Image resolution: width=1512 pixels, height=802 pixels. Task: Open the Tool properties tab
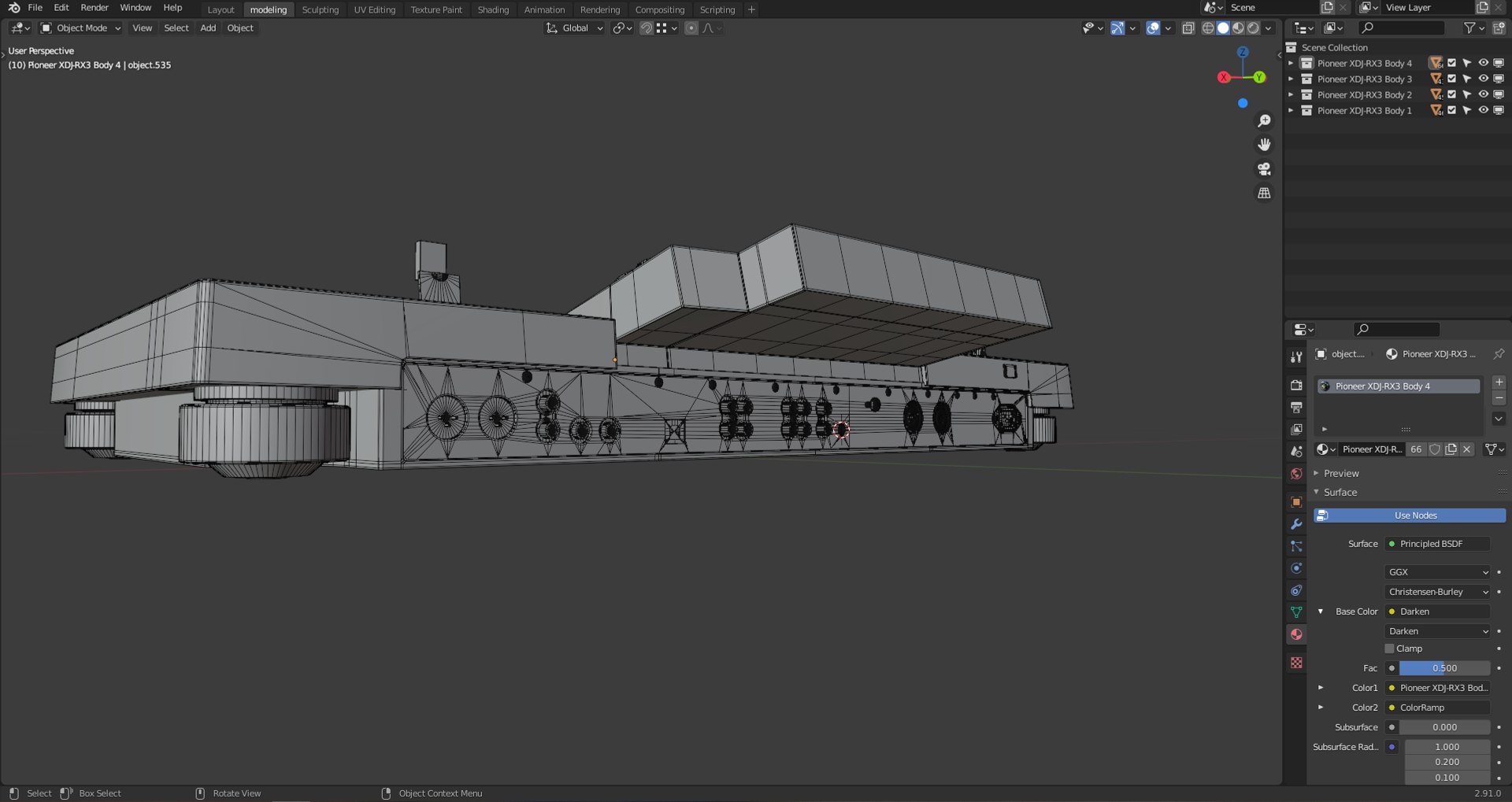[1296, 357]
